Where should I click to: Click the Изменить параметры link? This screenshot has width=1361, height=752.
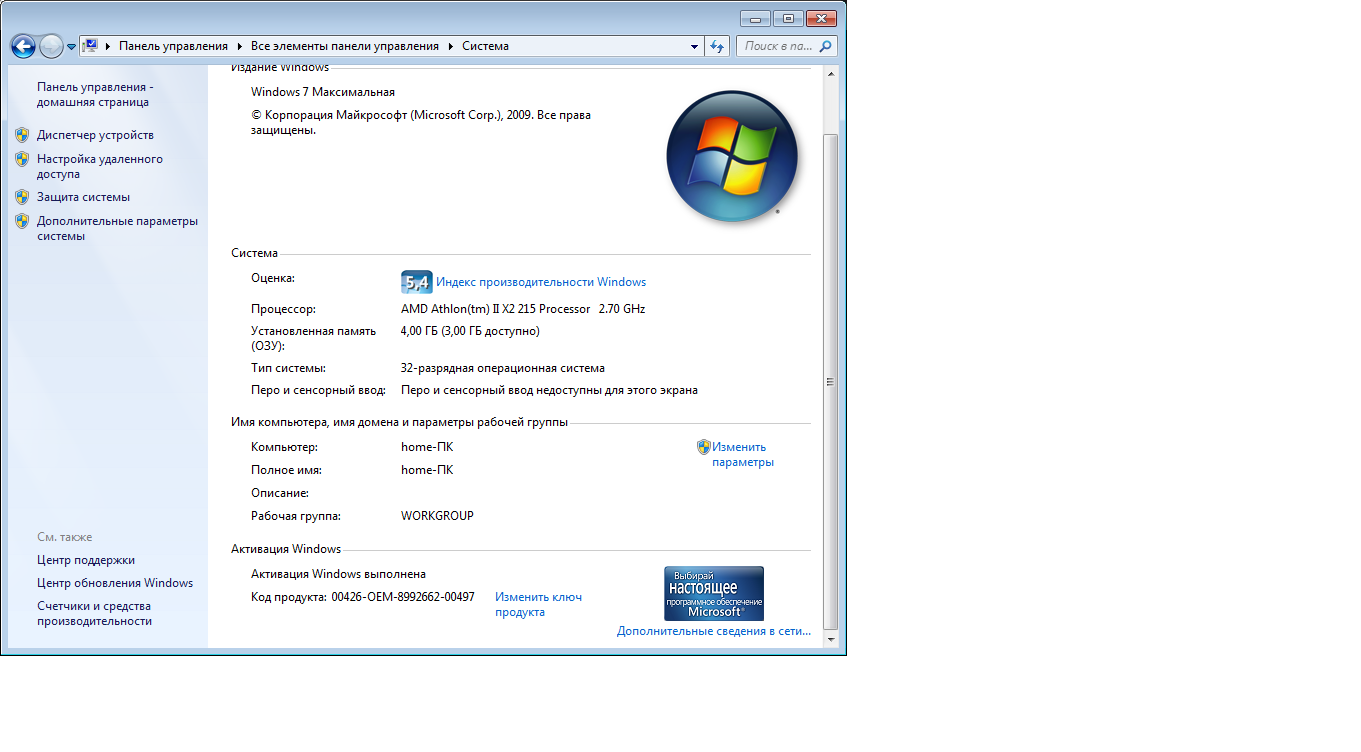coord(743,455)
